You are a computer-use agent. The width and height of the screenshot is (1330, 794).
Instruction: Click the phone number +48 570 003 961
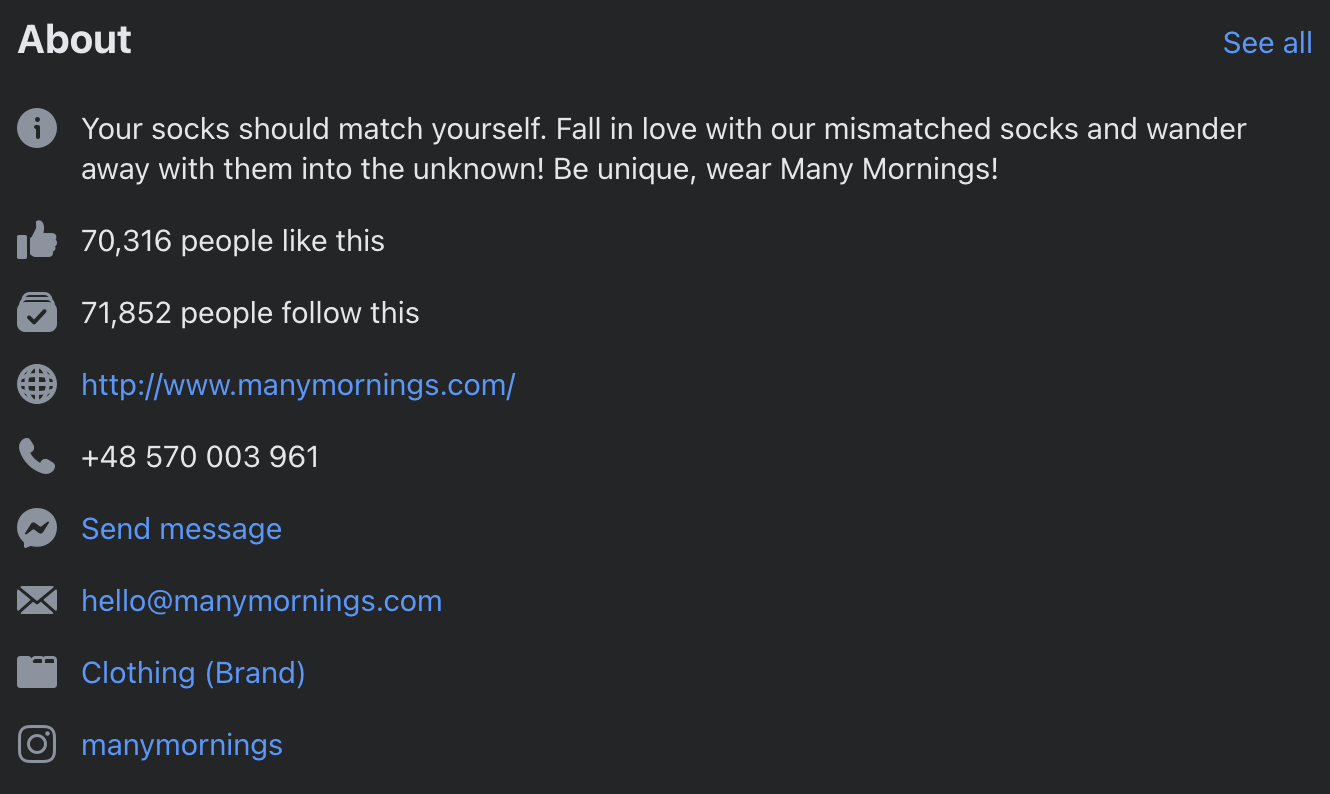[x=200, y=457]
